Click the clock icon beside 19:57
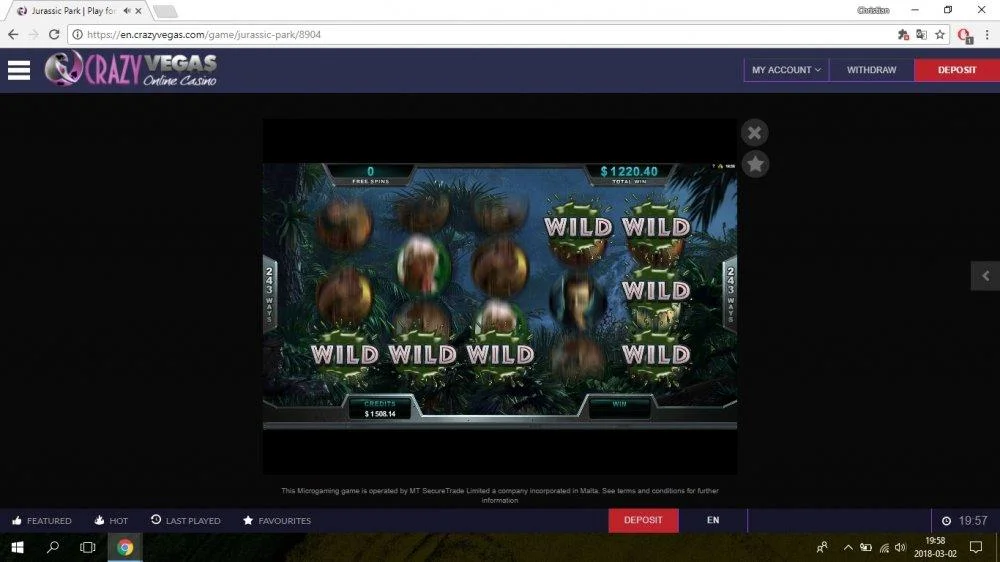 [946, 521]
